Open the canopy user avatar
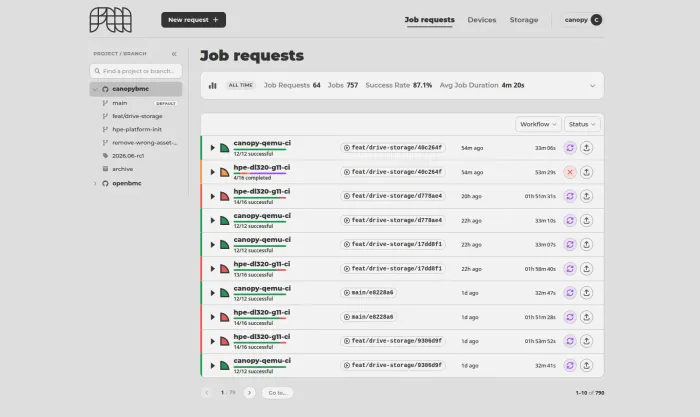700x417 pixels. (596, 20)
